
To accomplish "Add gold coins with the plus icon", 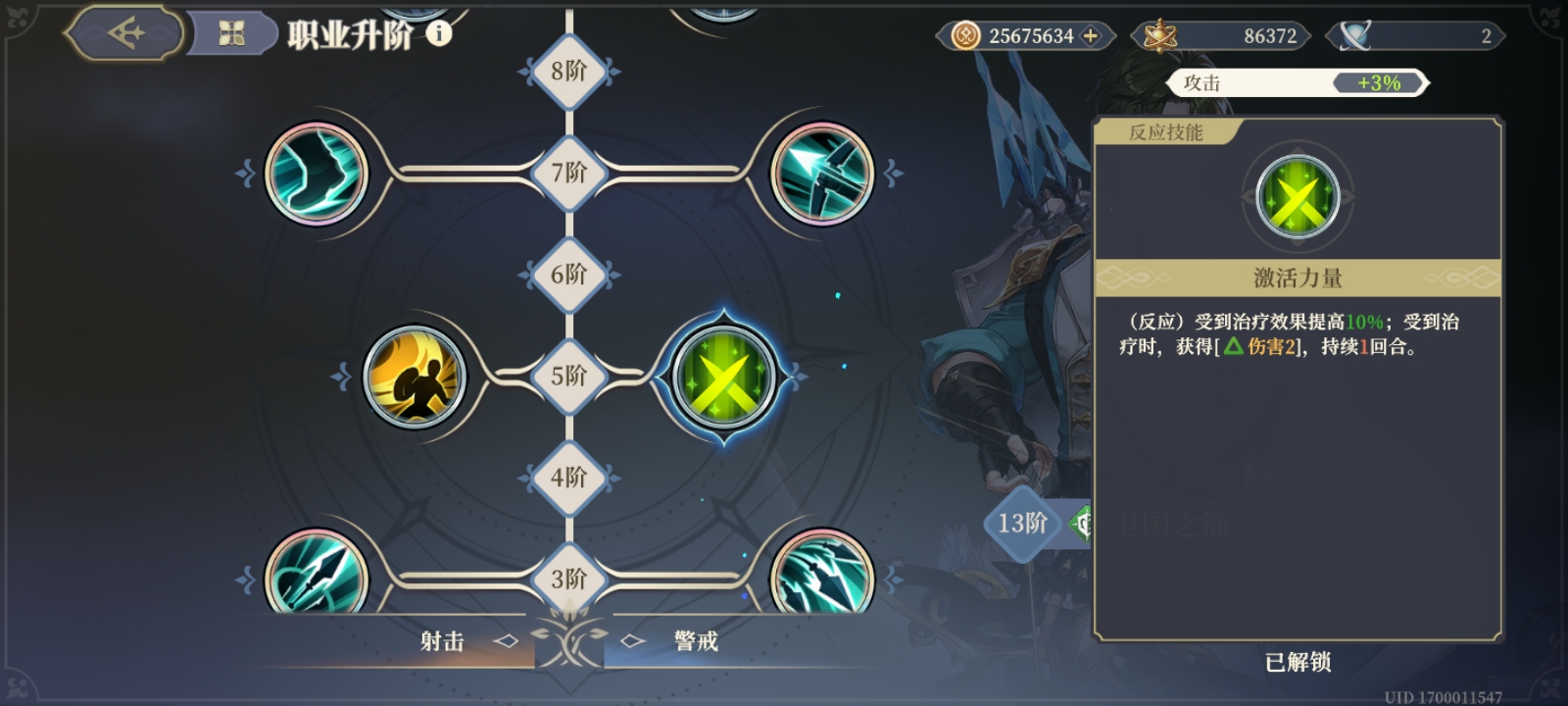I will 1090,36.
